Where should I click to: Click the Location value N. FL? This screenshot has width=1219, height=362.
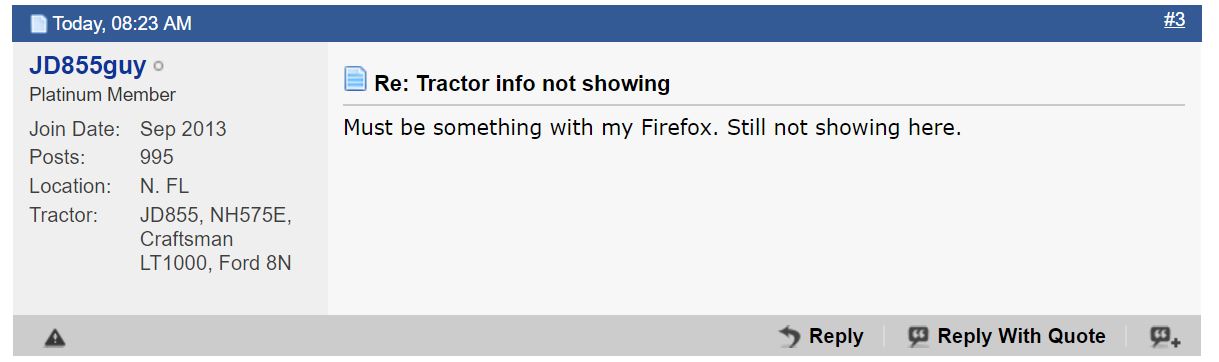[164, 186]
